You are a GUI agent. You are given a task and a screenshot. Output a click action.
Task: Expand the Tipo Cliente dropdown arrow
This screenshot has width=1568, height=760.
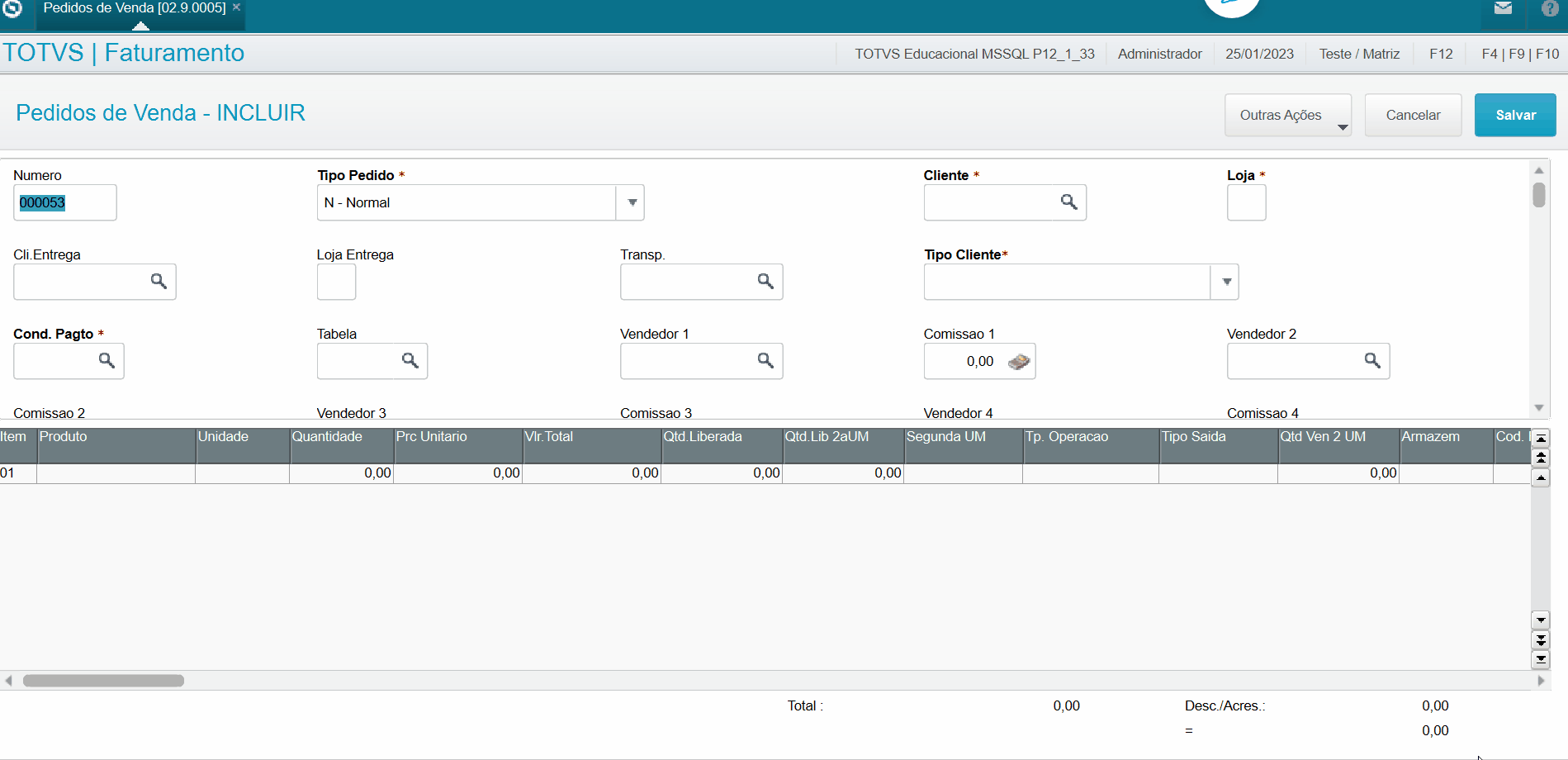[x=1226, y=282]
